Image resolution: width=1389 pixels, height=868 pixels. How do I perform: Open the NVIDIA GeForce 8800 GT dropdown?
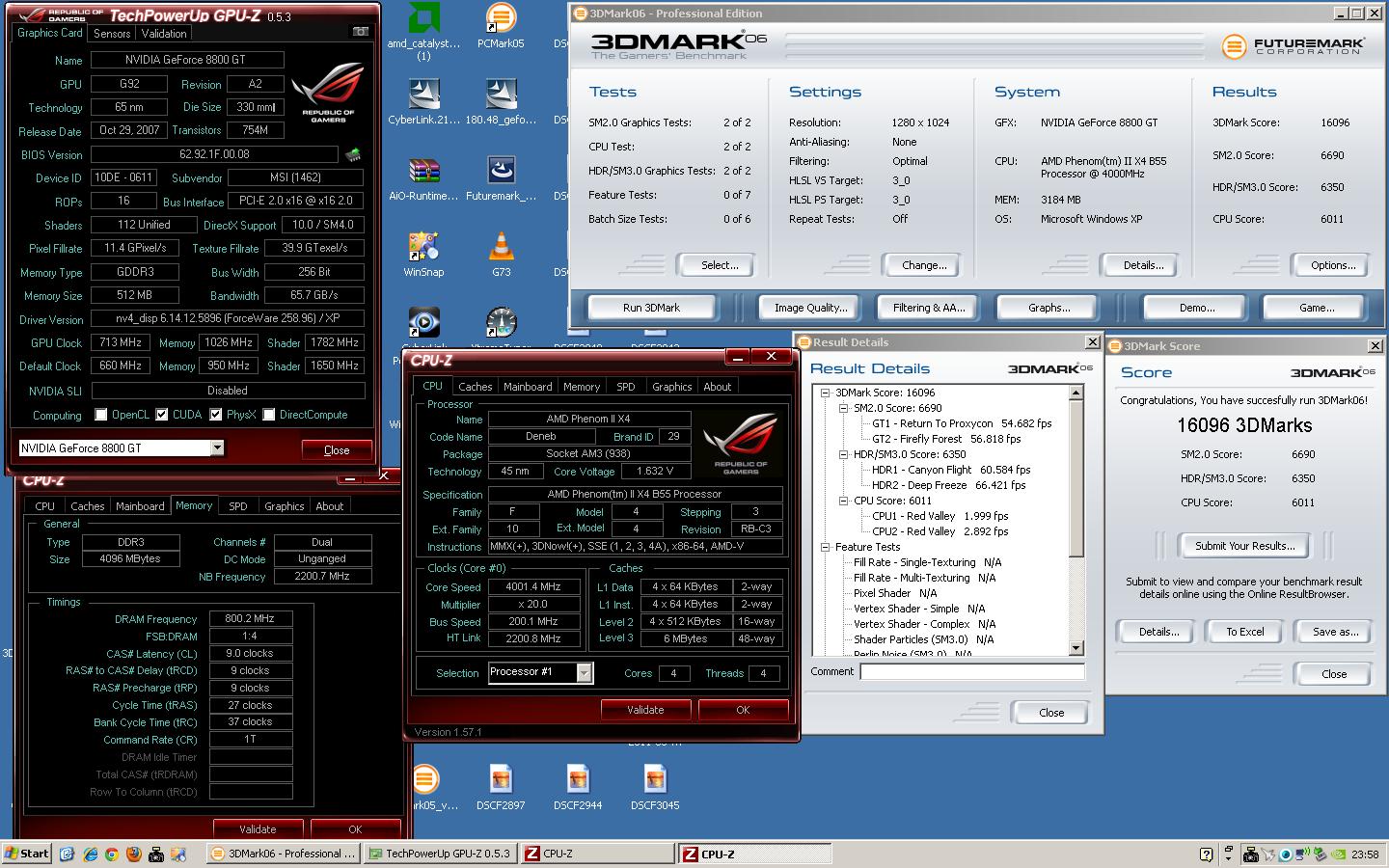point(217,448)
